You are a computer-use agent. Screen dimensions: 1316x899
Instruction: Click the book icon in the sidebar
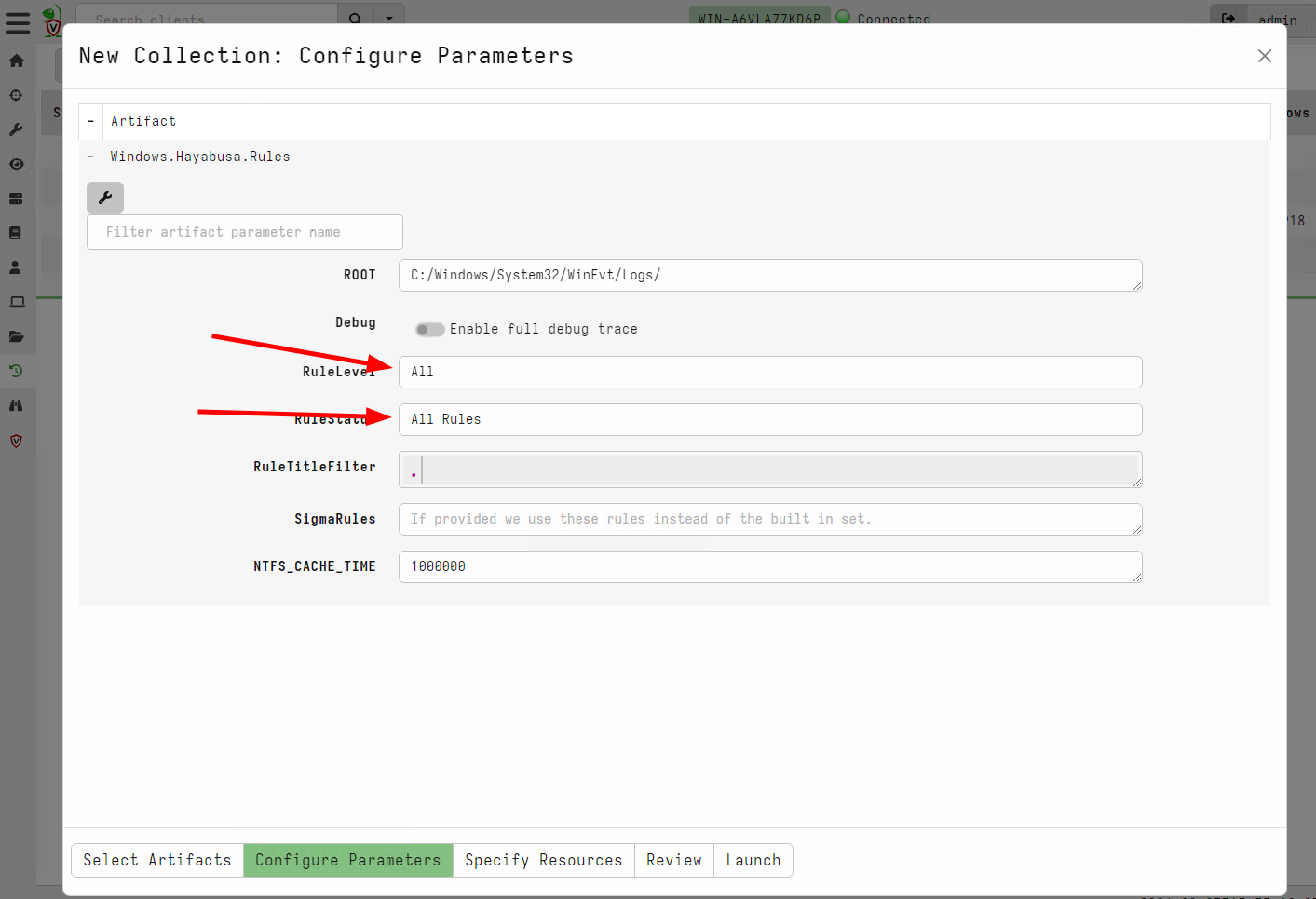(x=17, y=233)
